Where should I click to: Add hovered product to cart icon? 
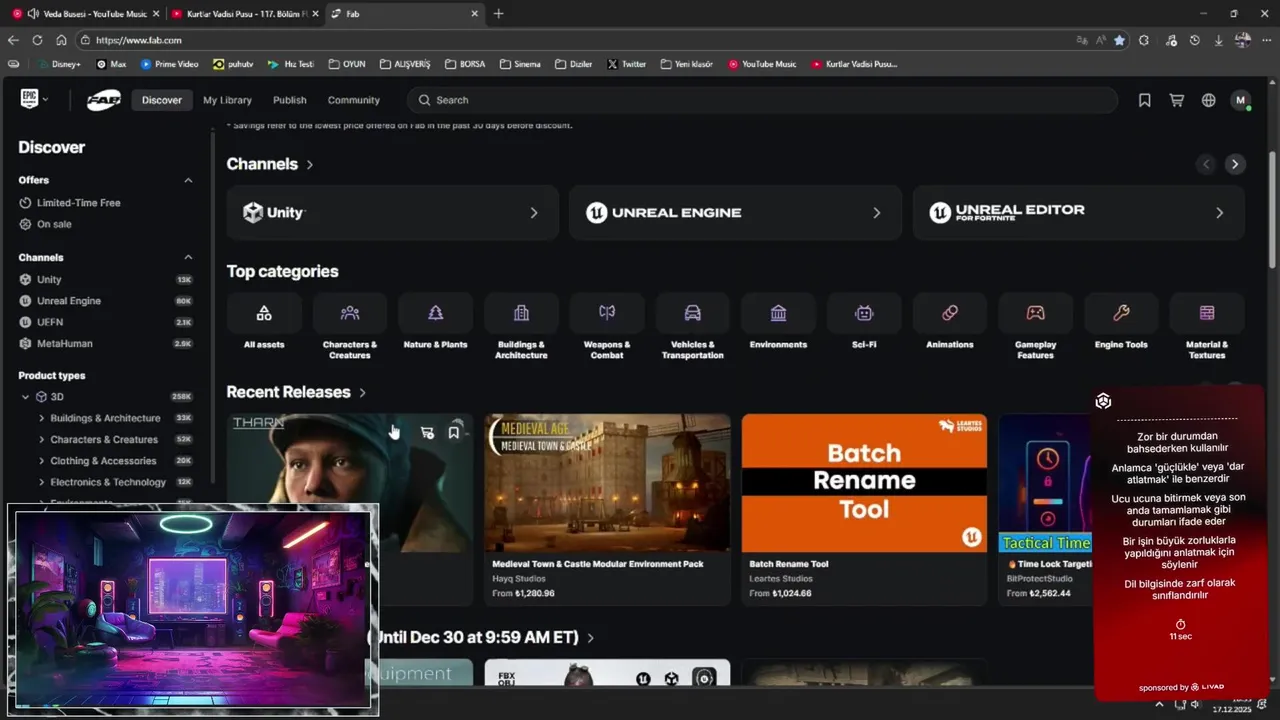click(427, 432)
